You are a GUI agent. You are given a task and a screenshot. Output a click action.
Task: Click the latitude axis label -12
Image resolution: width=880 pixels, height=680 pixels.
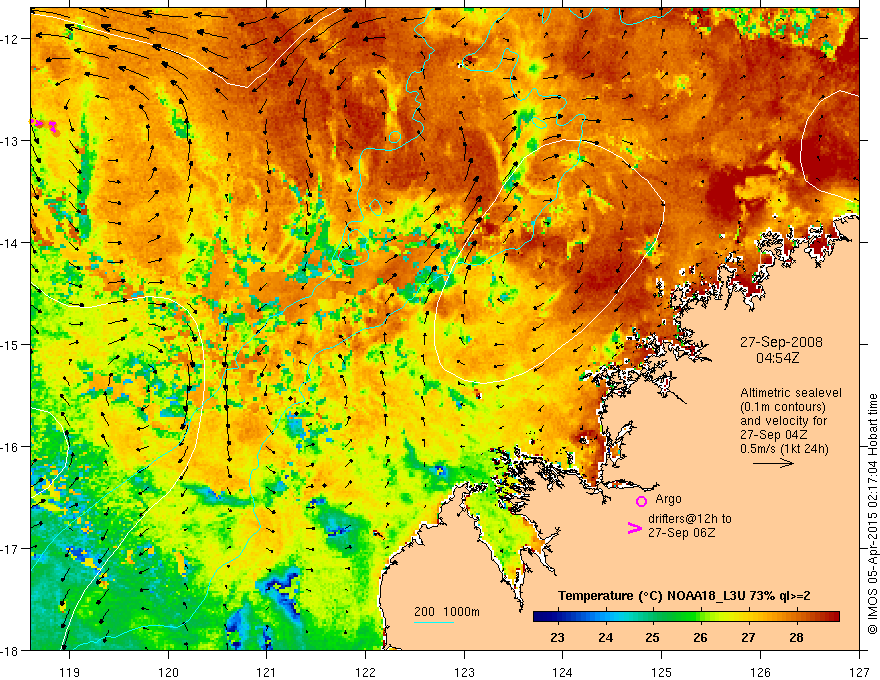[11, 39]
